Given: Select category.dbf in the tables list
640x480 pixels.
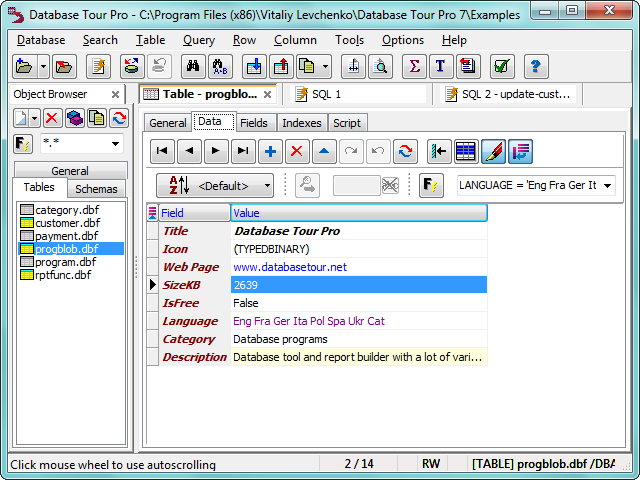Looking at the screenshot, I should [67, 210].
